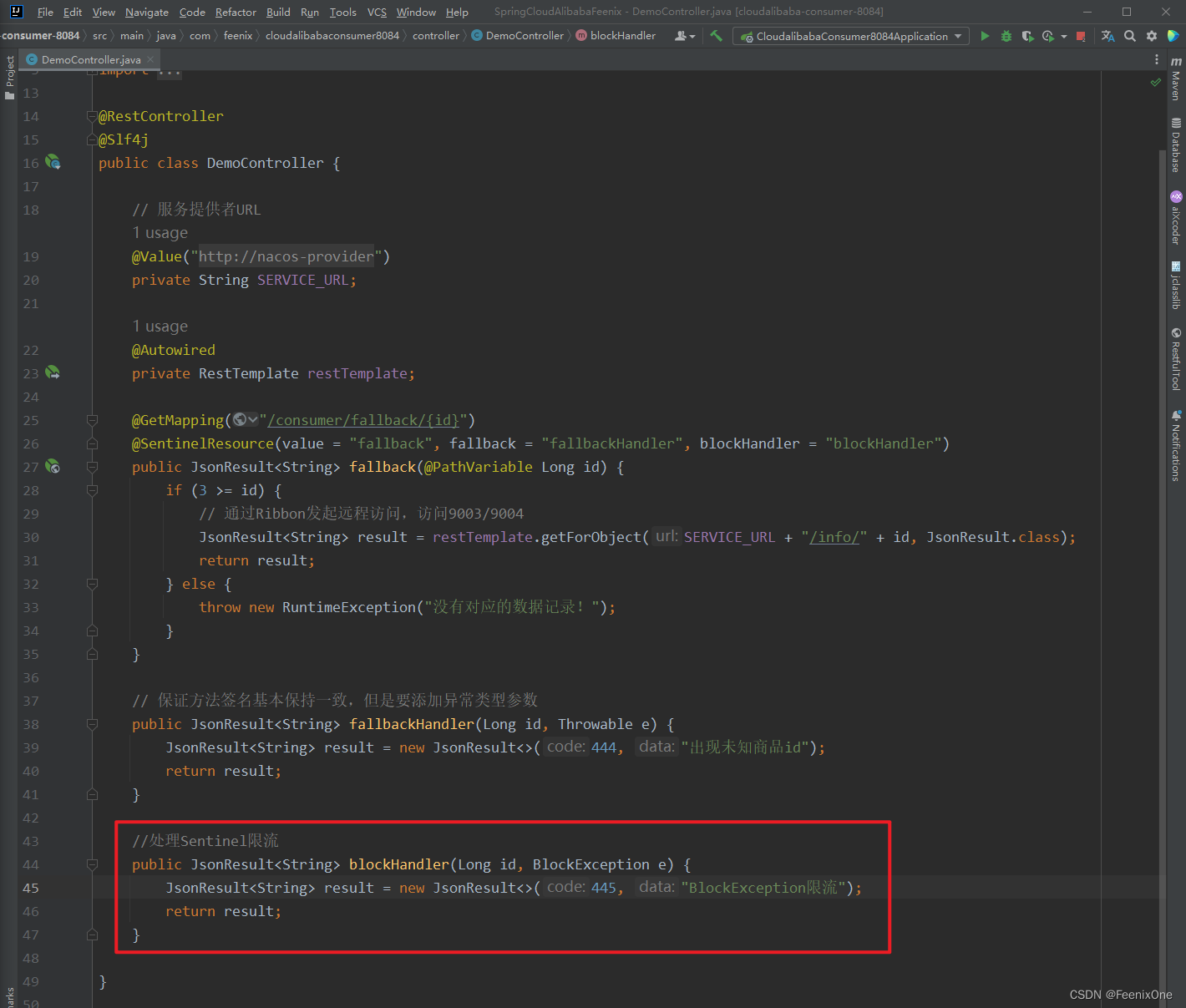Stop the running process with the red square
The height and width of the screenshot is (1008, 1186).
coord(1081,36)
